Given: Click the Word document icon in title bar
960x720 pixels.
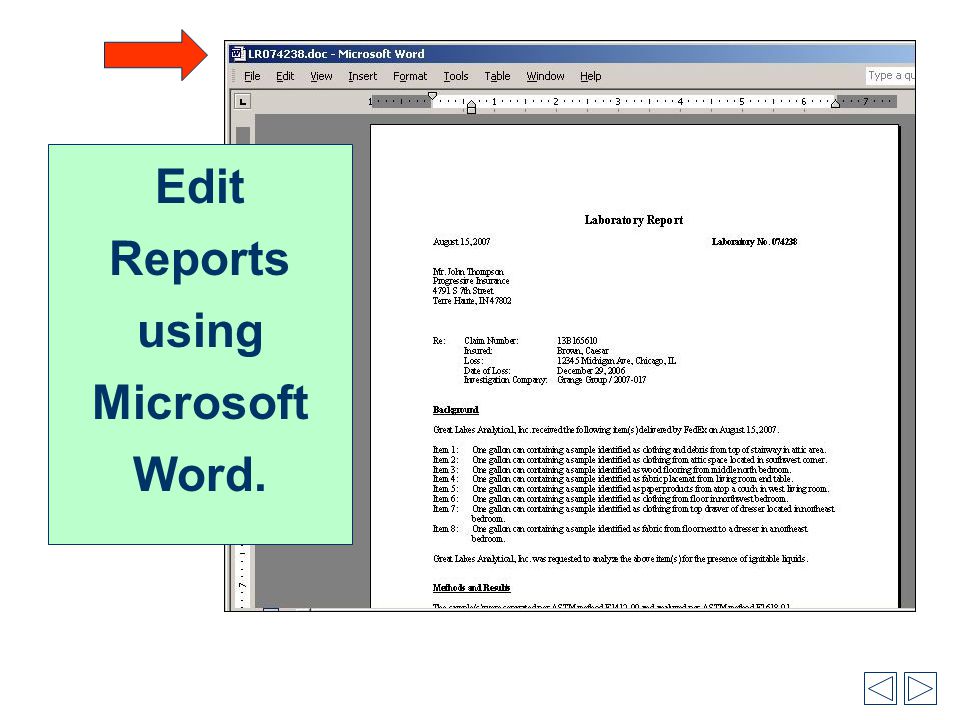Looking at the screenshot, I should click(238, 54).
